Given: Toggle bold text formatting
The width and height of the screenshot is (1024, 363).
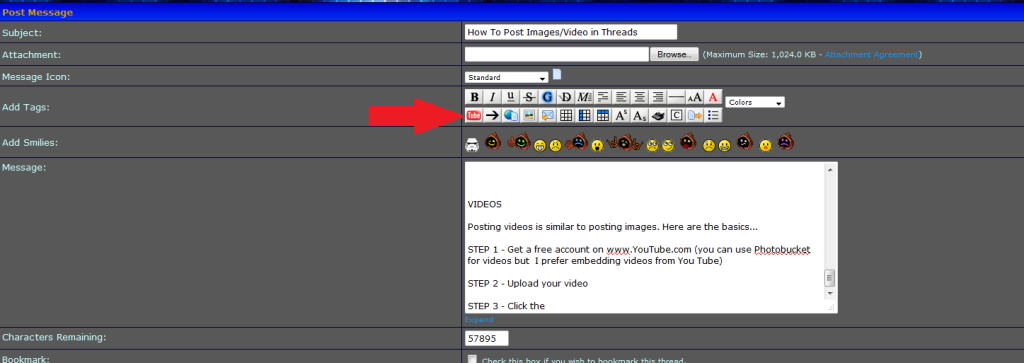Looking at the screenshot, I should click(474, 97).
